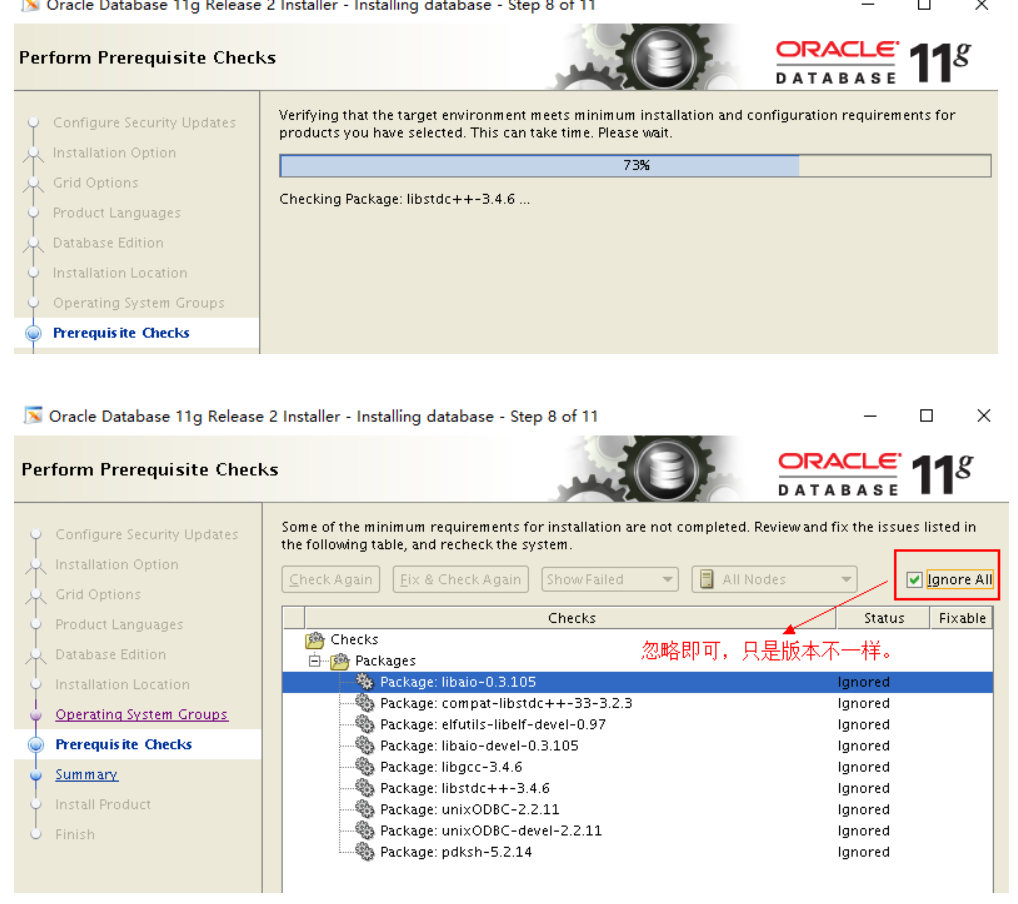Viewport: 1018px width, 904px height.
Task: Click the Checks column header
Action: click(571, 618)
